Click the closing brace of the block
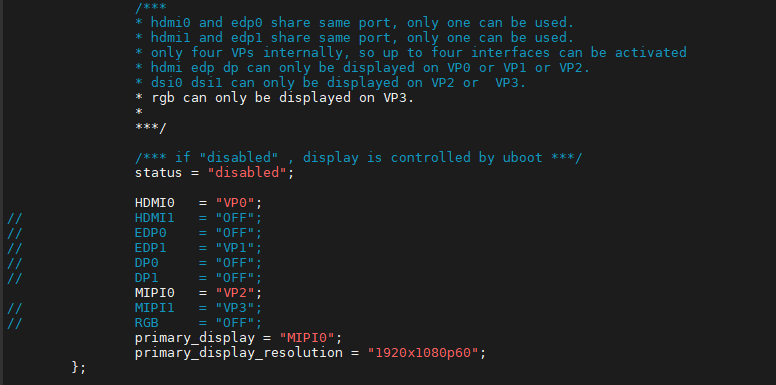The image size is (776, 385). [x=75, y=368]
